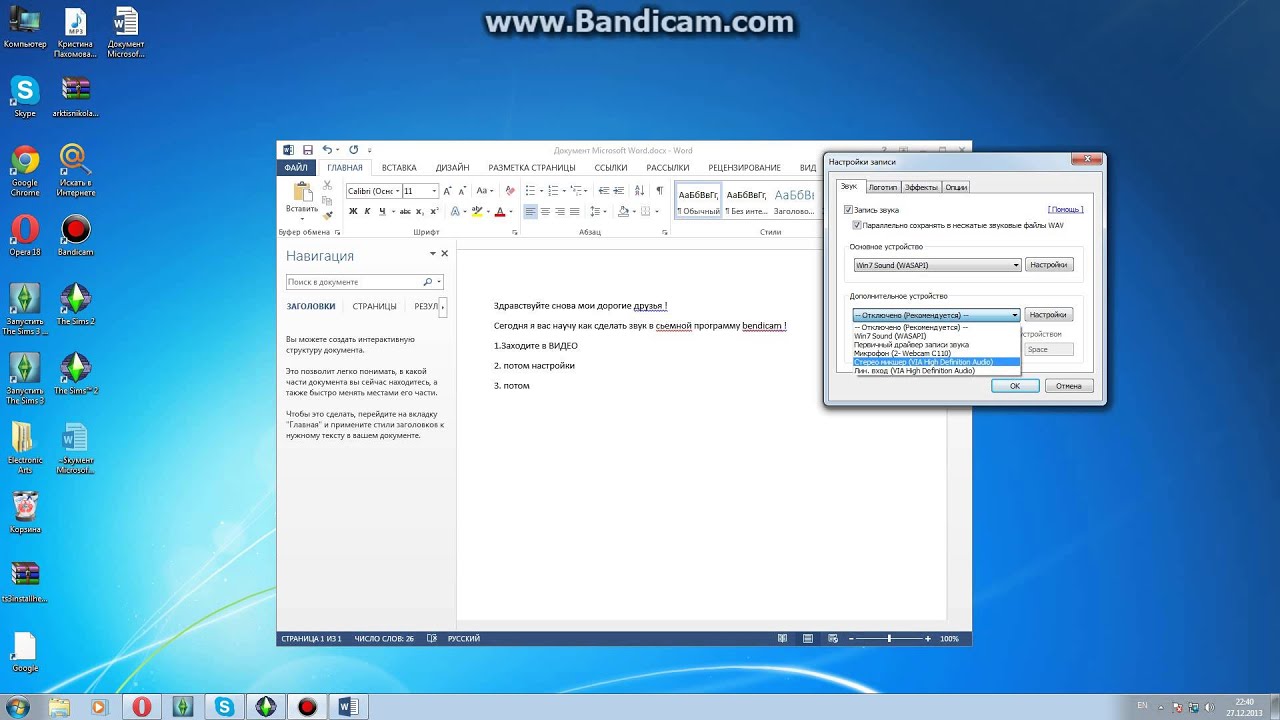
Task: Switch to the ССЫЛКИ ribbon tab
Action: pyautogui.click(x=611, y=168)
